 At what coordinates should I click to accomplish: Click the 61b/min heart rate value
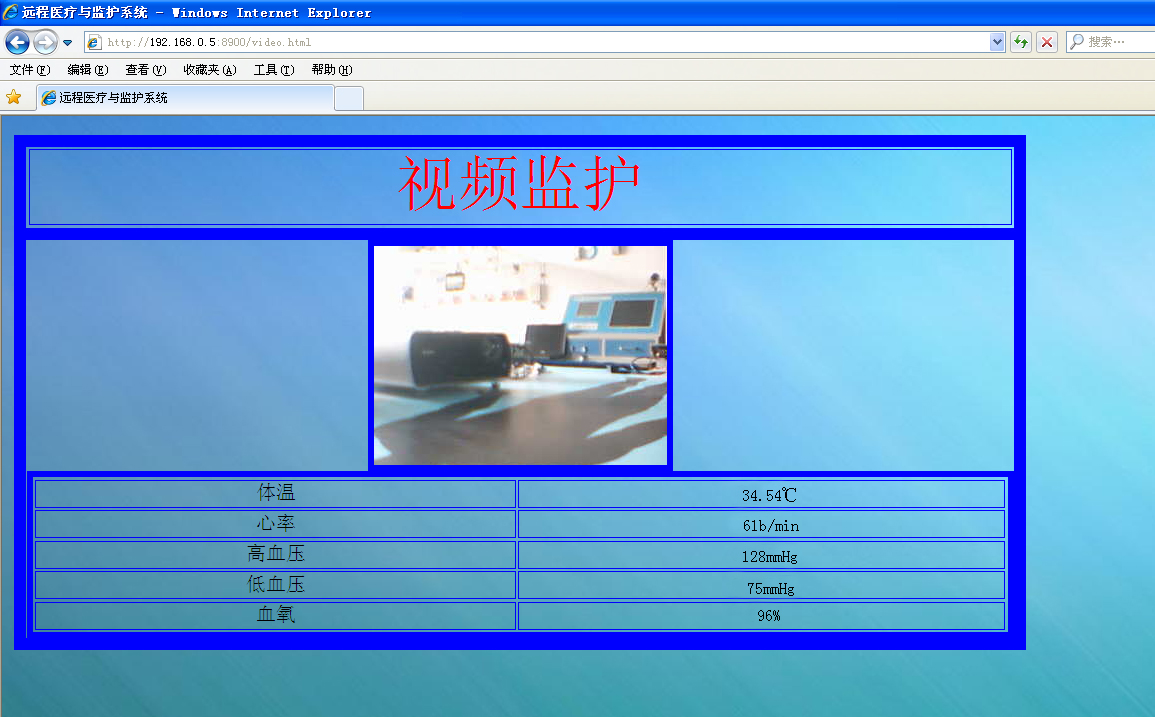[x=770, y=526]
